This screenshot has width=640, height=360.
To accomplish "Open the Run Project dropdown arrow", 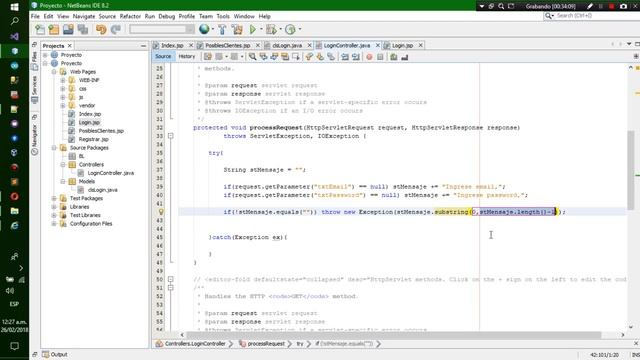I will (x=260, y=29).
